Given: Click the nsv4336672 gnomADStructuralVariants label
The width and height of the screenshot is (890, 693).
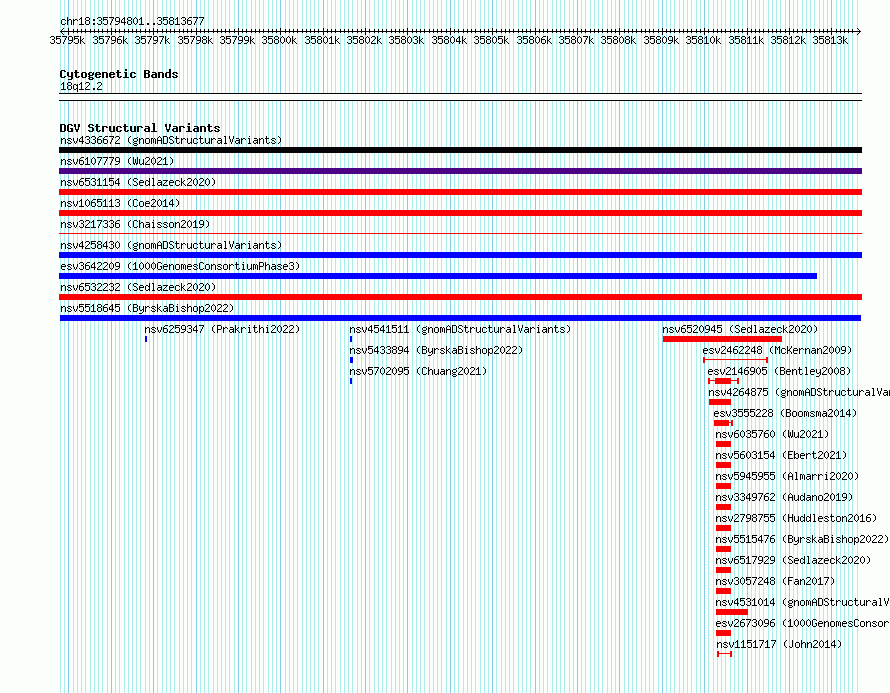Looking at the screenshot, I should [x=171, y=140].
